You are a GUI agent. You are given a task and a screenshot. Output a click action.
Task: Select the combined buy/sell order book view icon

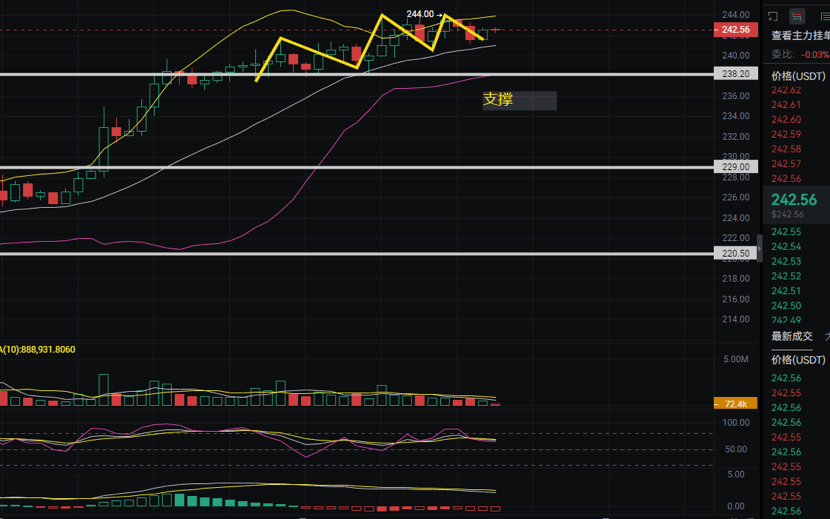click(797, 16)
